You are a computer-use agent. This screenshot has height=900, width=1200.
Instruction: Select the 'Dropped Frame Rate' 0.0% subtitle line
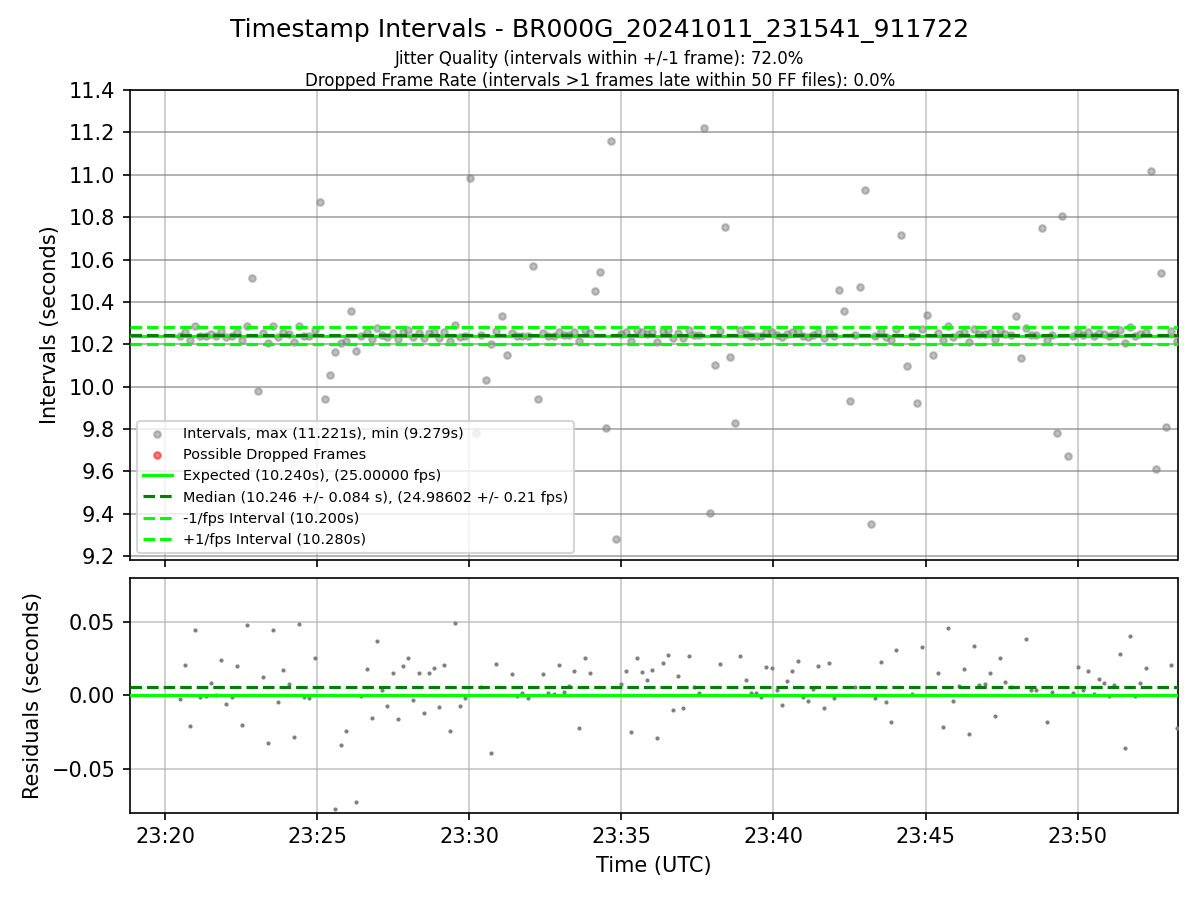(599, 80)
